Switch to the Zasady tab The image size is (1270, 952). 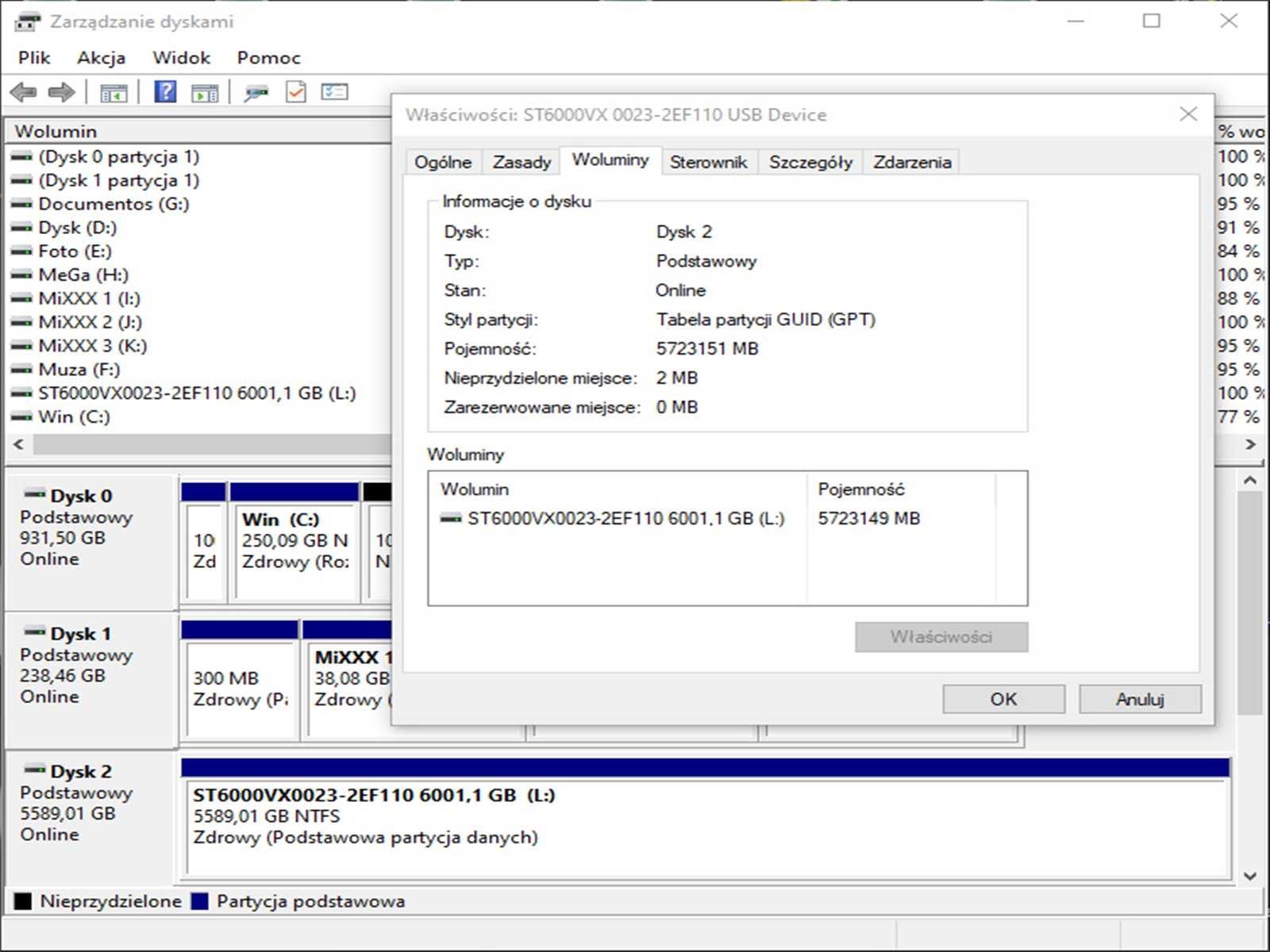pyautogui.click(x=521, y=162)
